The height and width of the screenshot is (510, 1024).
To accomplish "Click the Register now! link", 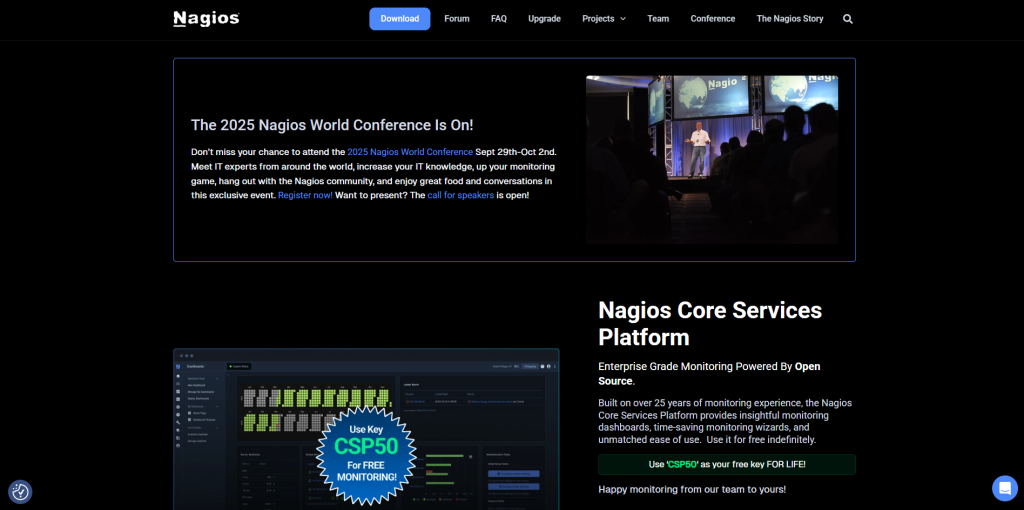I will click(x=305, y=195).
